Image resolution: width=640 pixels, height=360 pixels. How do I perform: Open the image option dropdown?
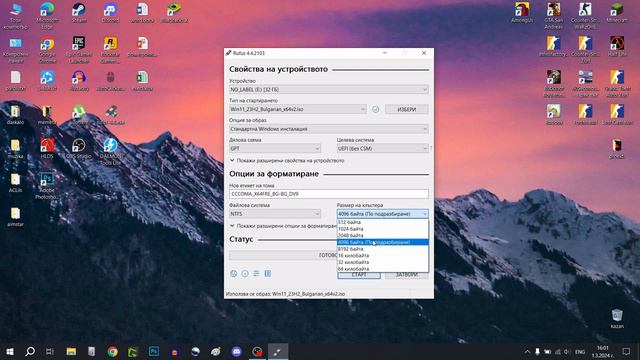pyautogui.click(x=329, y=129)
